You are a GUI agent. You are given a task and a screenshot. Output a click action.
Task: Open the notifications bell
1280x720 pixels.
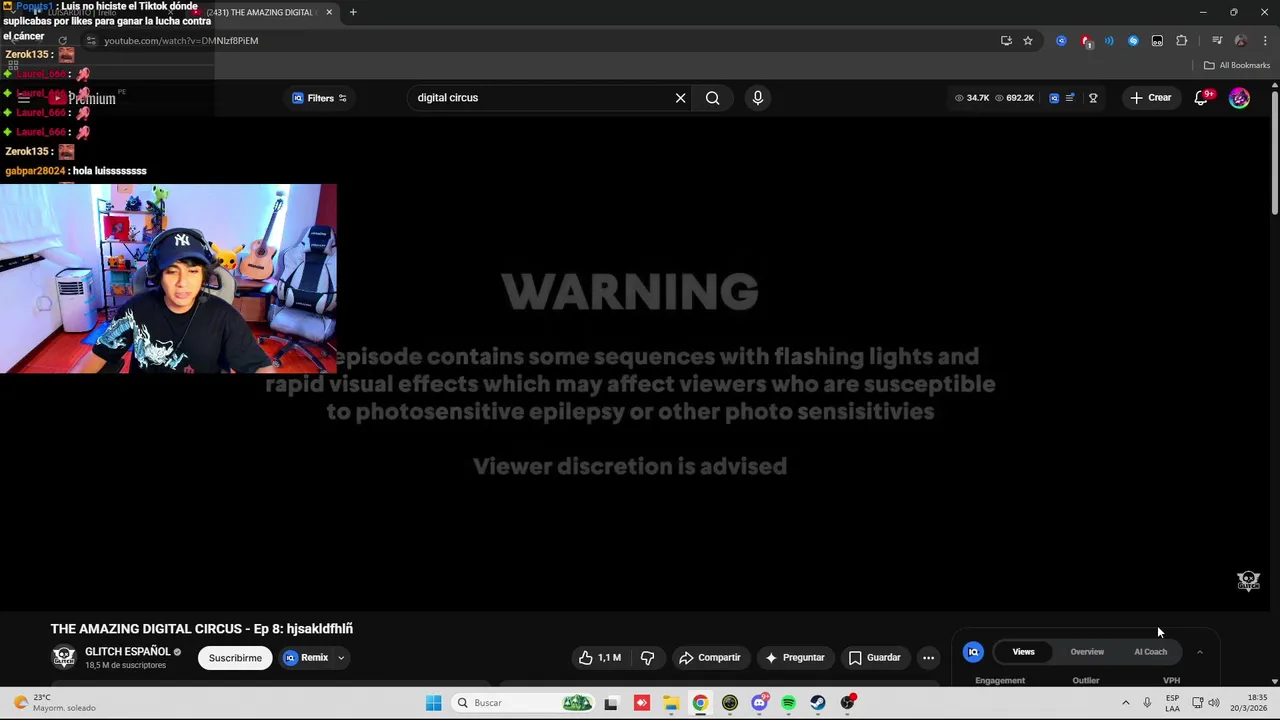point(1201,98)
